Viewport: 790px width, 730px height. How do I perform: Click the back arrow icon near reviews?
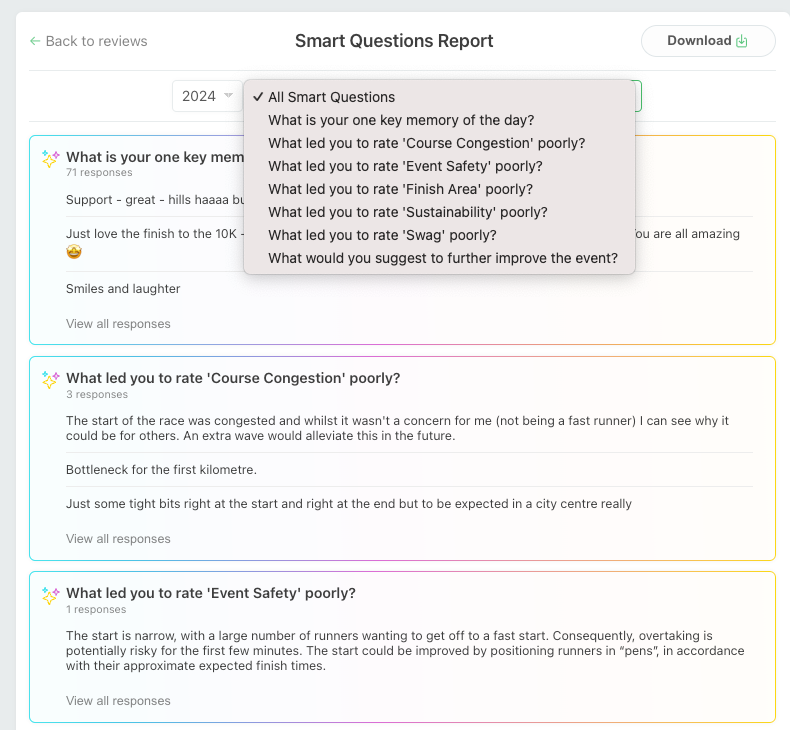coord(35,41)
